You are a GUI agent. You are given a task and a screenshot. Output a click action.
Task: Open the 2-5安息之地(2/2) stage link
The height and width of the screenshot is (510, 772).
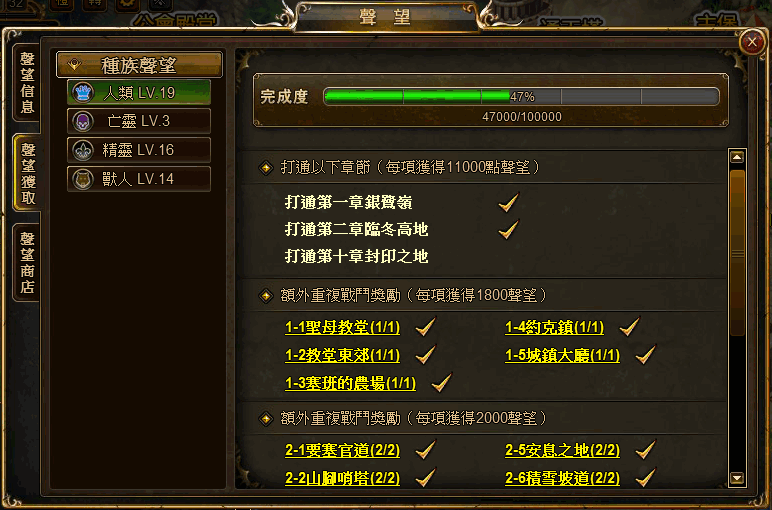coord(562,450)
